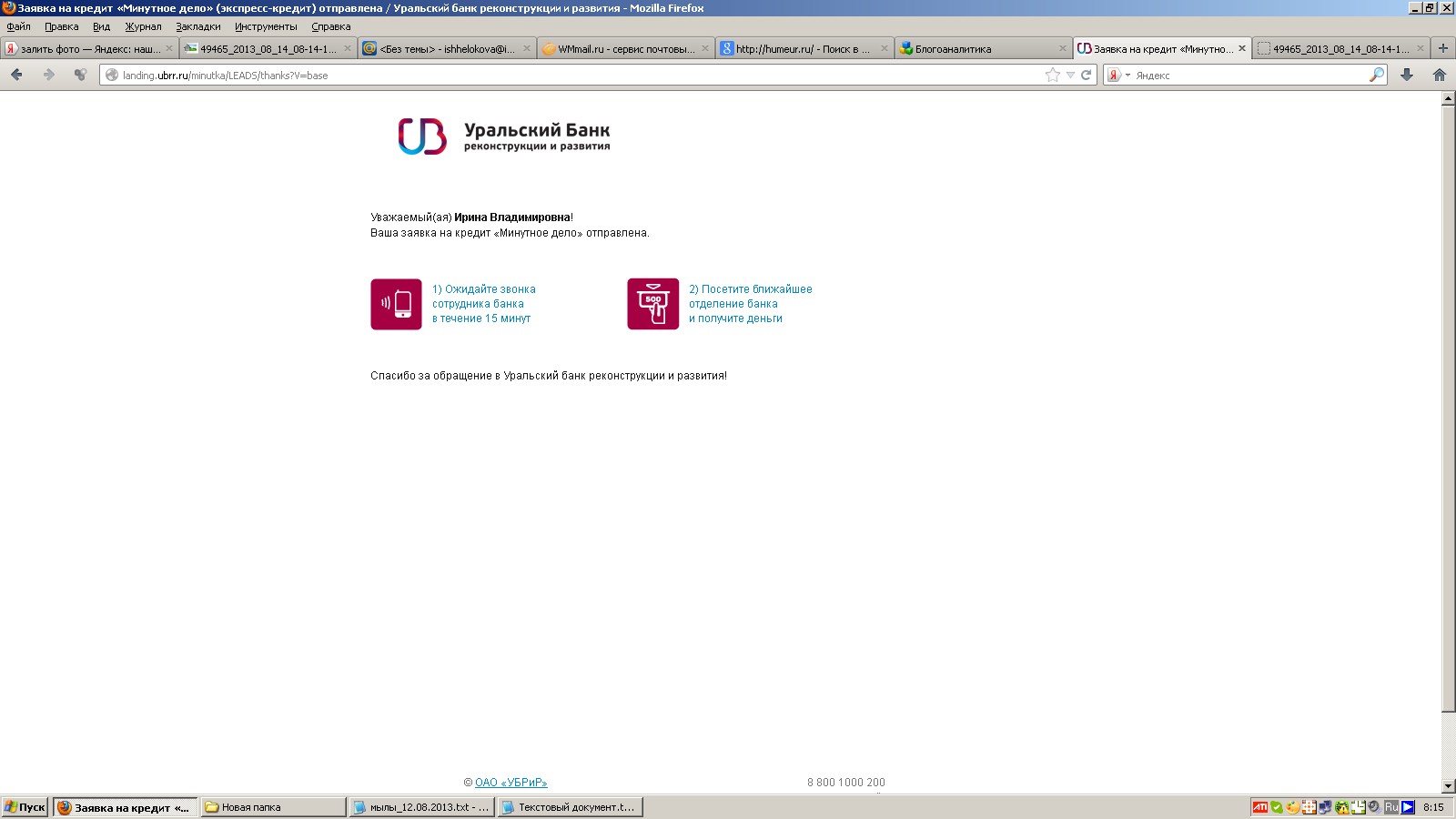1456x819 pixels.
Task: Switch to the humeur.ru search tab
Action: point(804,48)
